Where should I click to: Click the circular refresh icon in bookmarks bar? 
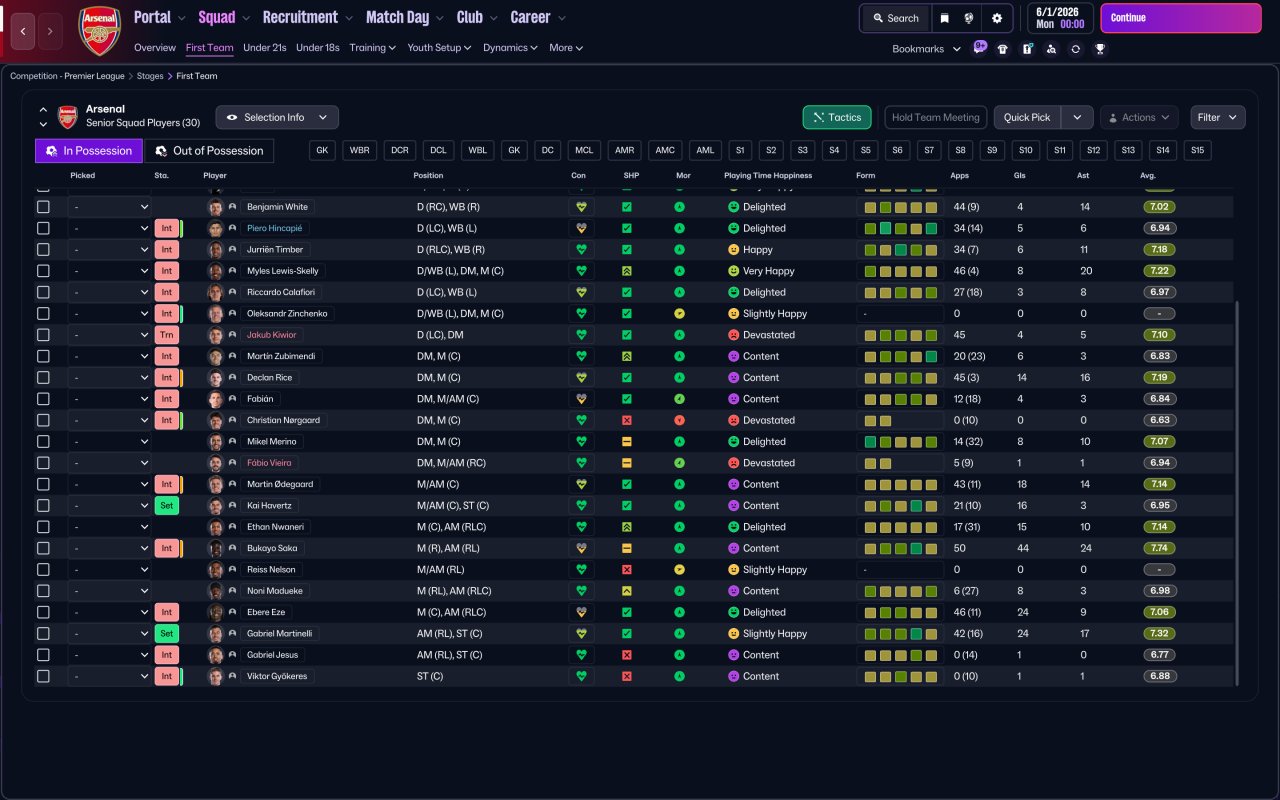(x=1075, y=49)
